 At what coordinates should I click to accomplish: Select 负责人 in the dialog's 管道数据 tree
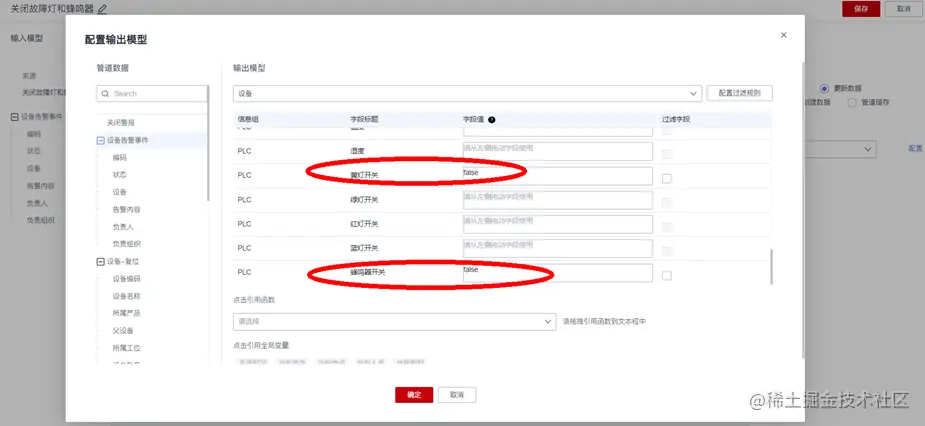[123, 227]
